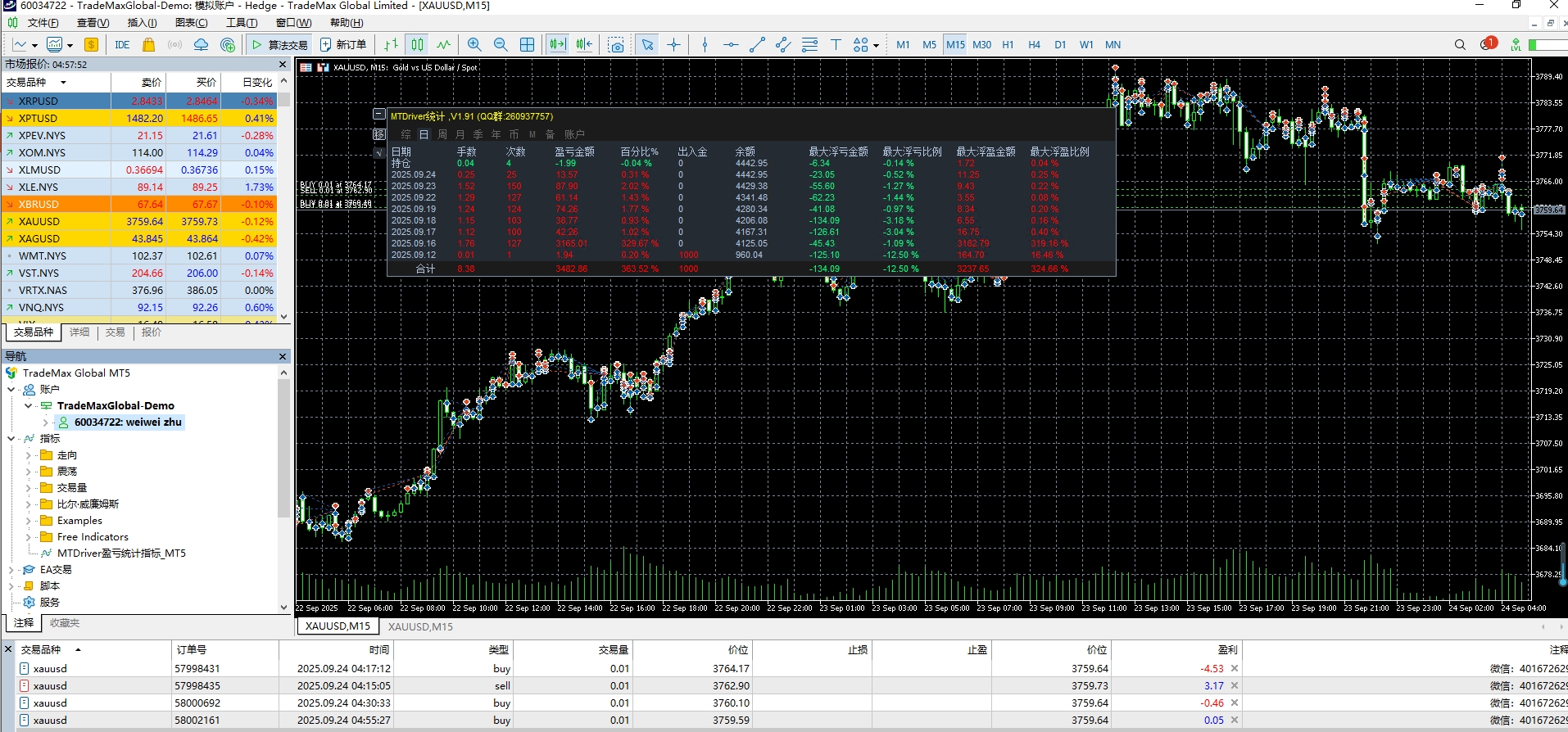Switch chart to candlestick display

click(x=418, y=45)
